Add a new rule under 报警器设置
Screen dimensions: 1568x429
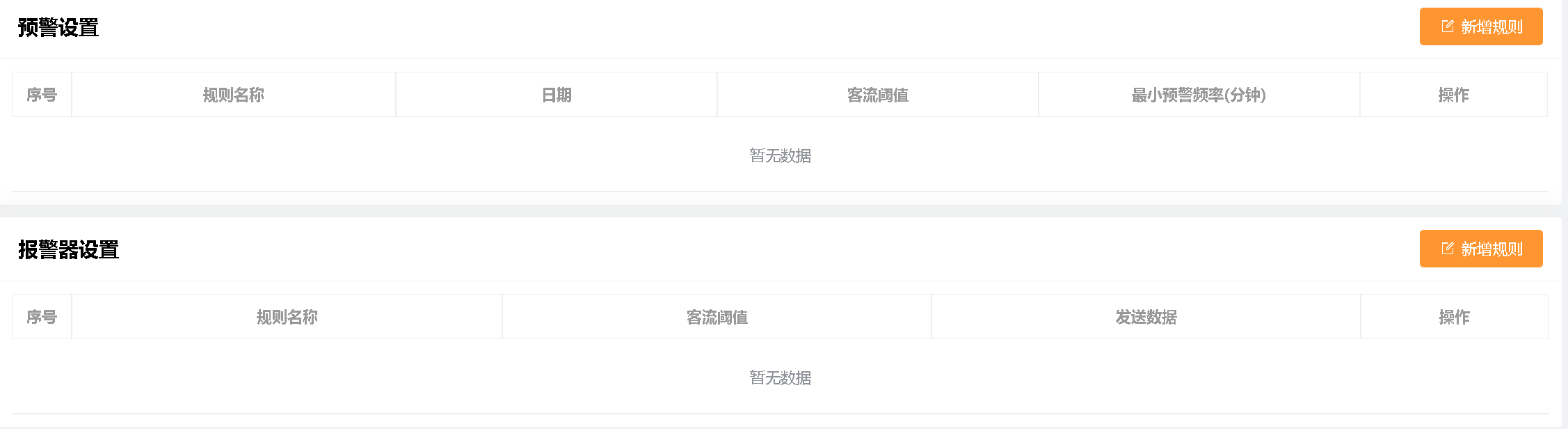[1481, 249]
